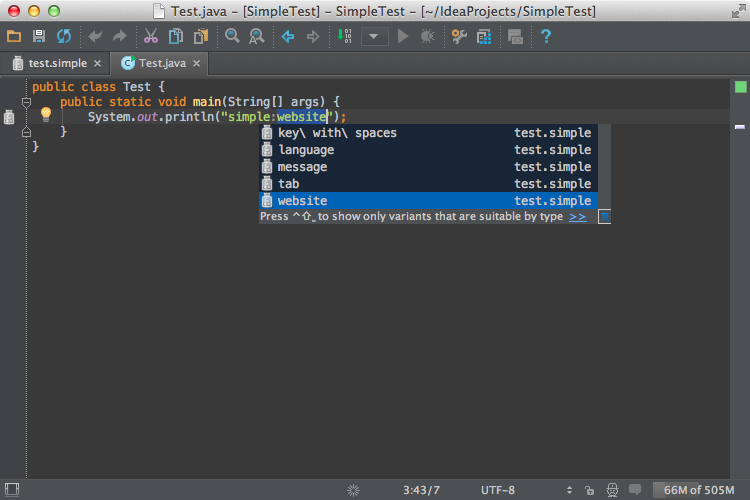This screenshot has width=750, height=500.
Task: Click the yellow intention light bulb
Action: (x=45, y=116)
